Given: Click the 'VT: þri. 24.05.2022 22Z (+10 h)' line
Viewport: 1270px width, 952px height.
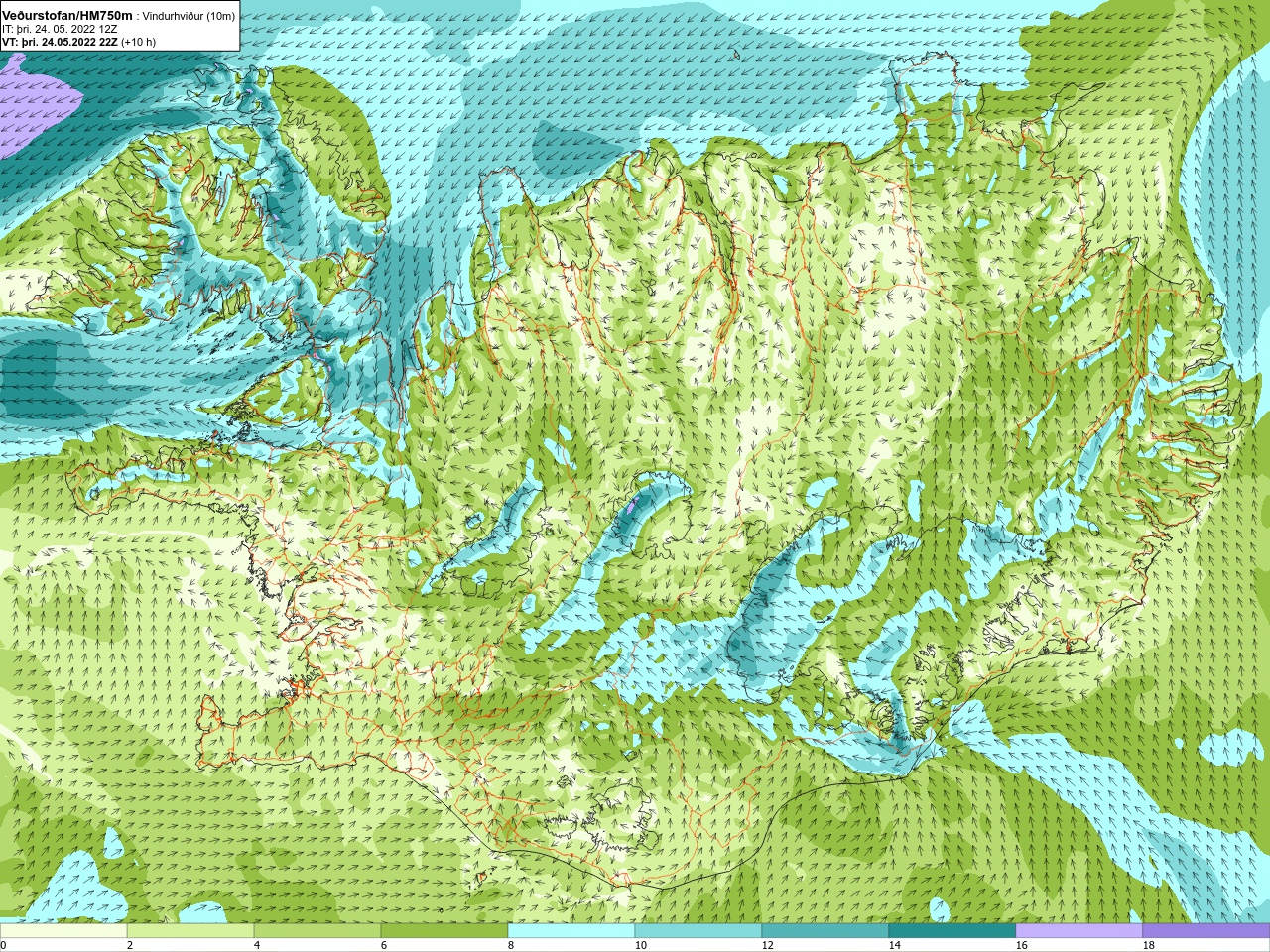Looking at the screenshot, I should [79, 42].
